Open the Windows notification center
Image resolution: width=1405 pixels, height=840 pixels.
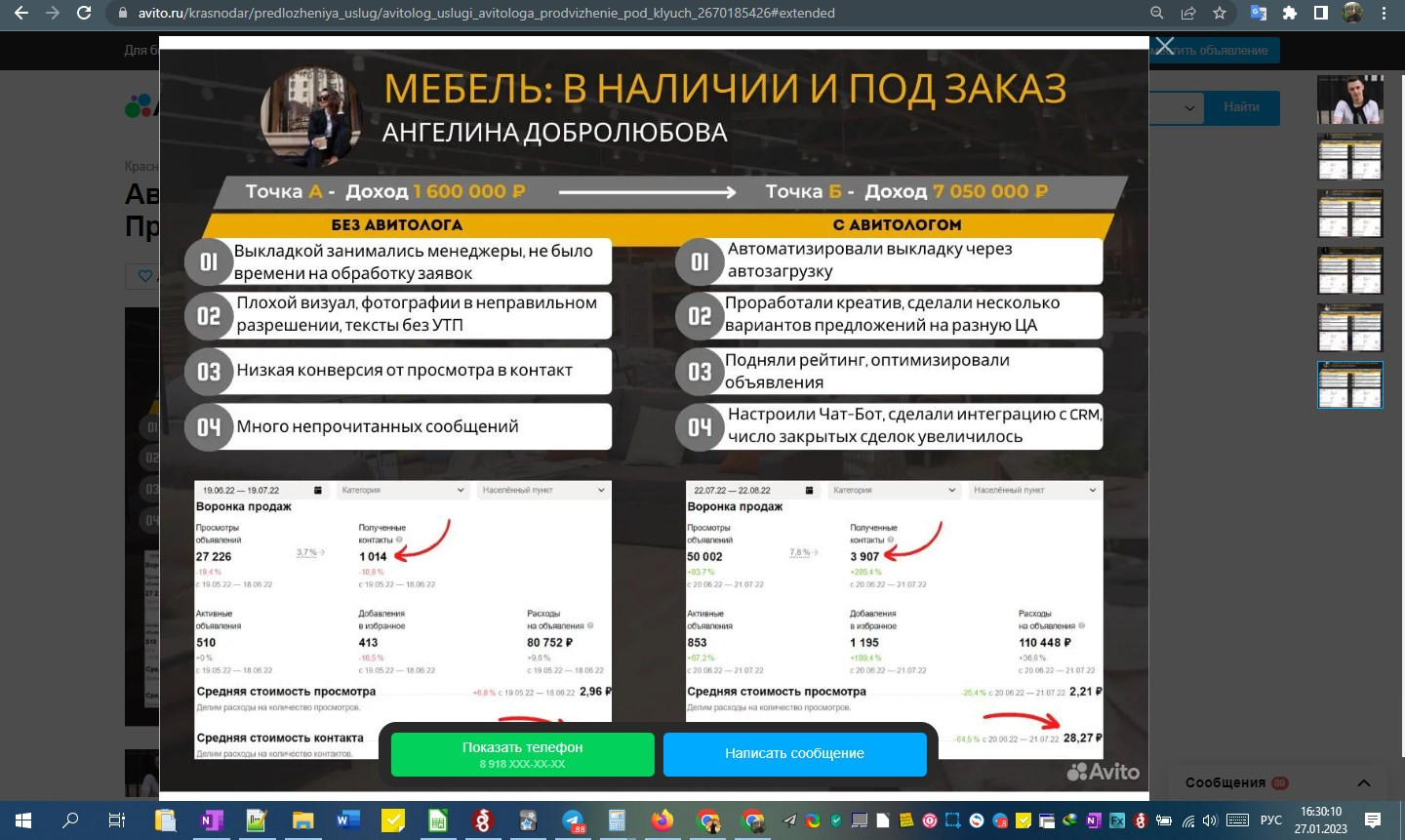coord(1373,820)
